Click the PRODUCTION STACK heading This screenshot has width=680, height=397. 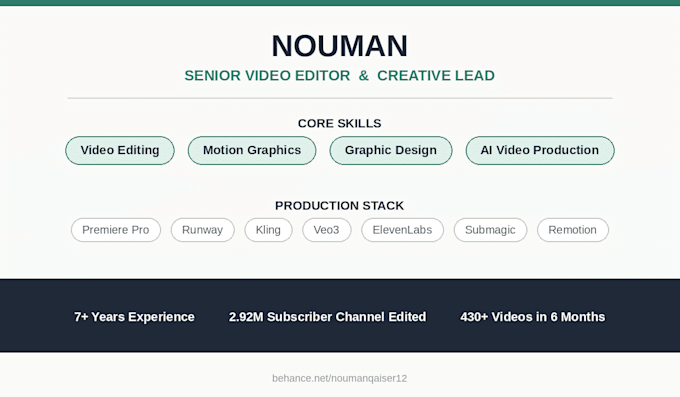340,205
